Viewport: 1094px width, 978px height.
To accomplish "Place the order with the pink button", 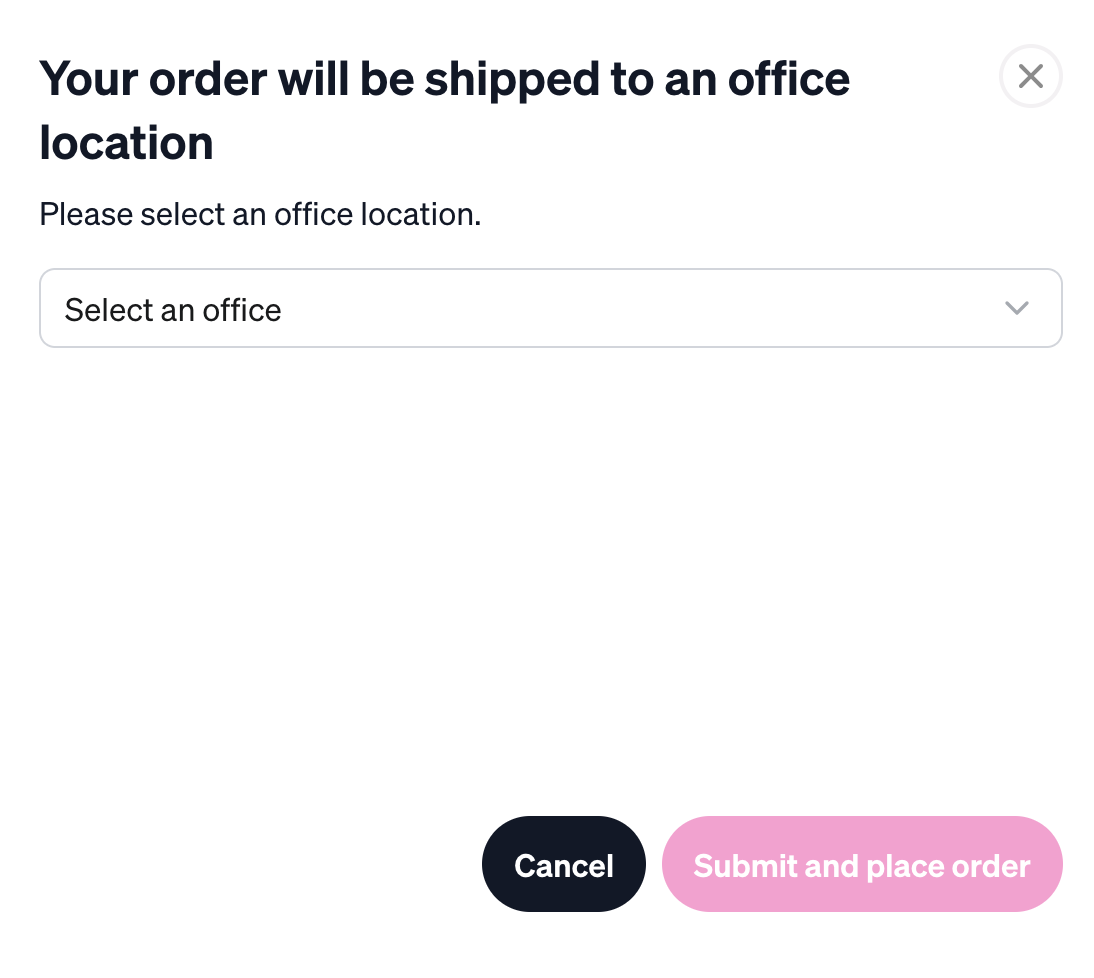I will coord(862,864).
